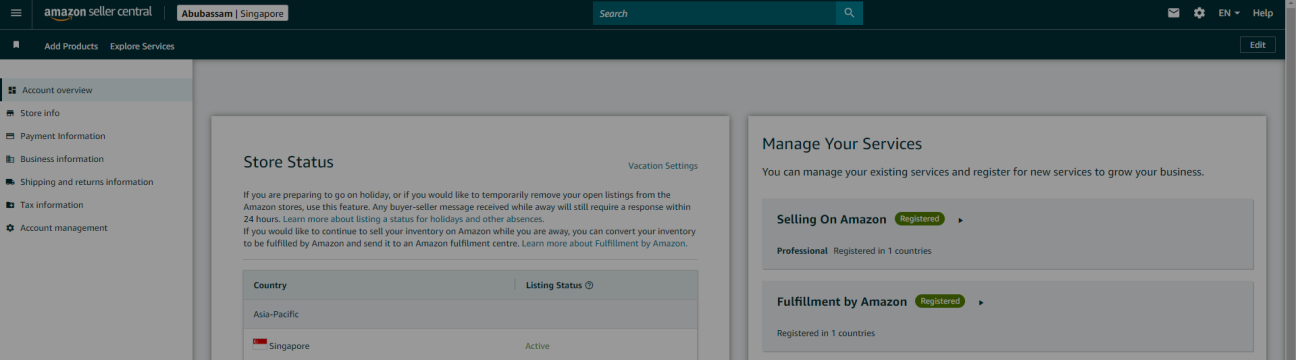This screenshot has width=1296, height=360.
Task: Click the Edit button
Action: pos(1257,45)
